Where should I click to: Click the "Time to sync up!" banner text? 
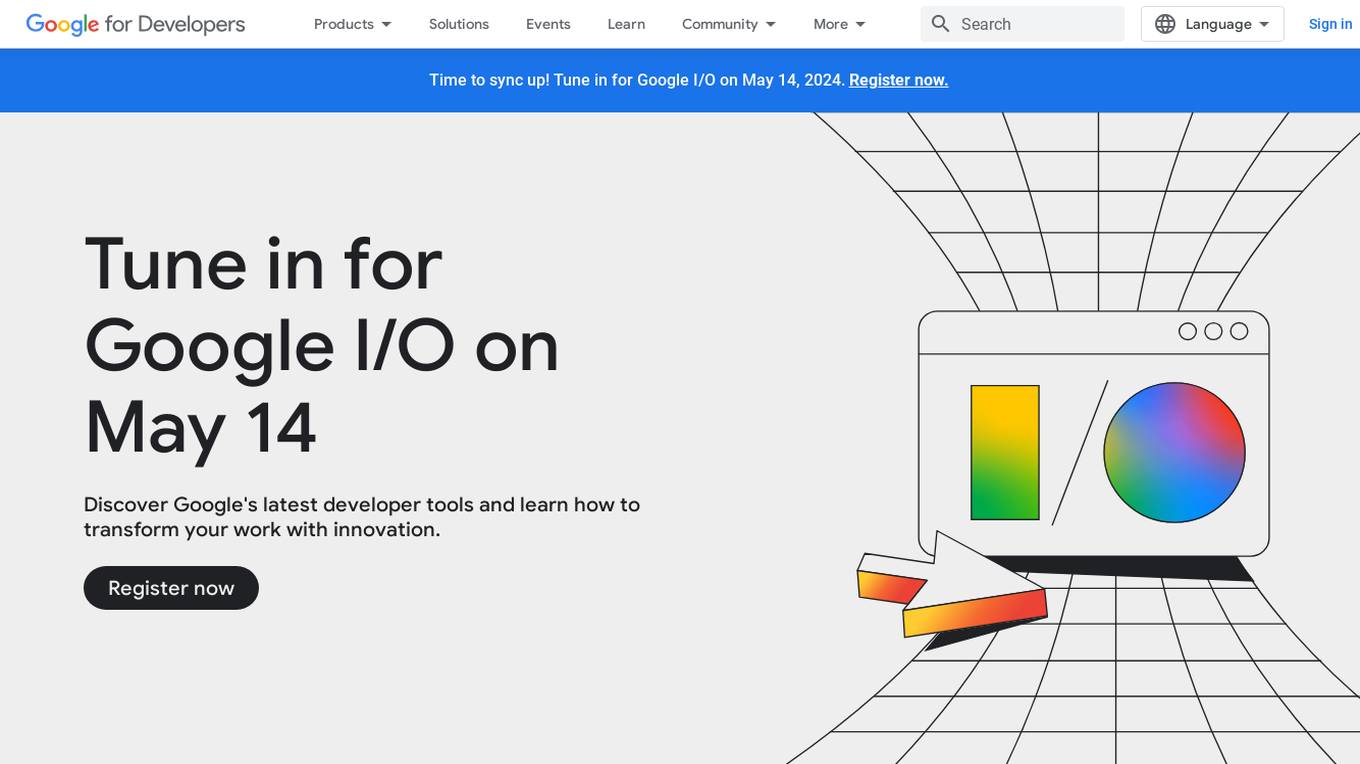pyautogui.click(x=637, y=80)
